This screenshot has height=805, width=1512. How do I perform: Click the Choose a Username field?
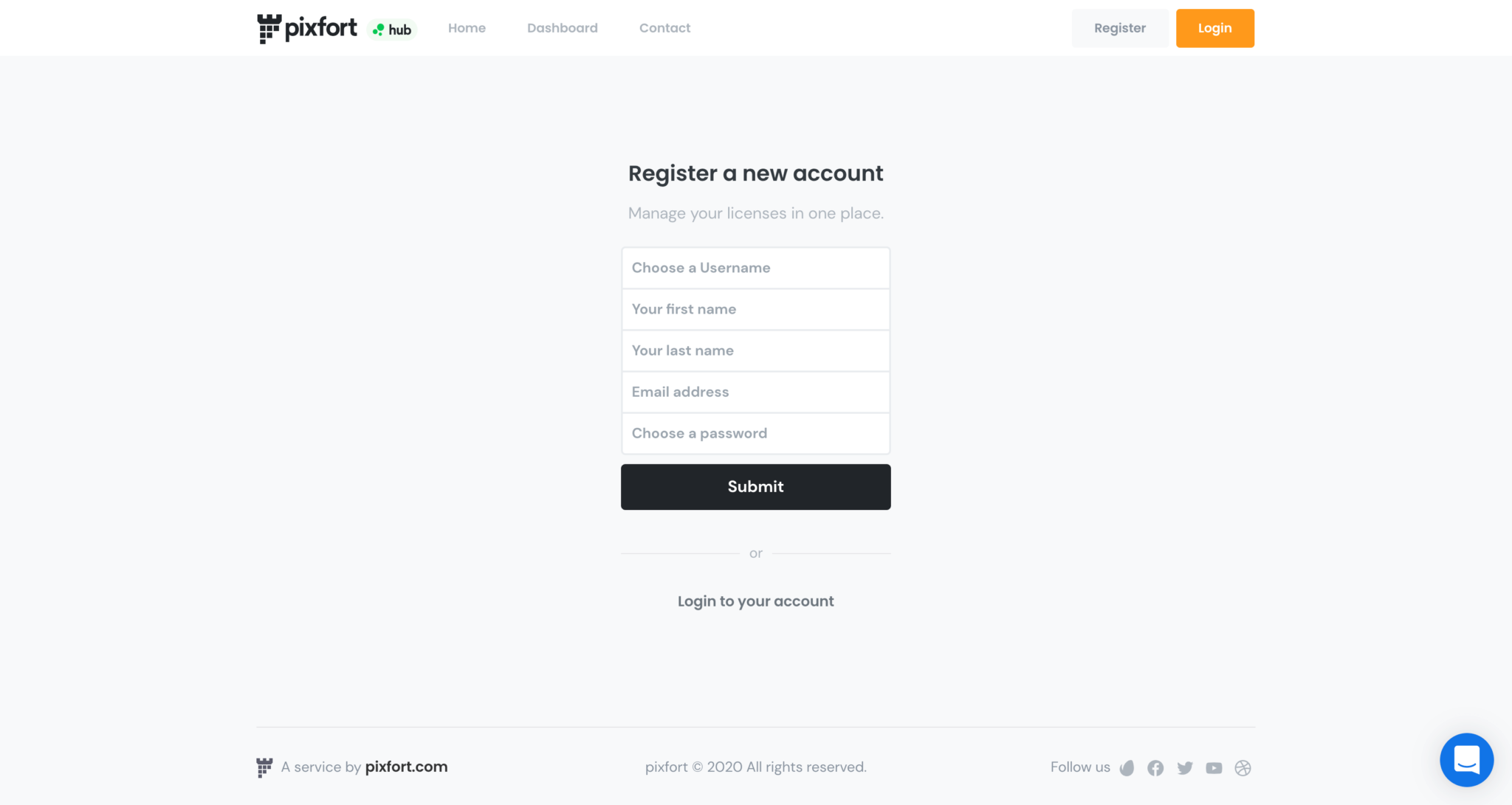point(755,267)
